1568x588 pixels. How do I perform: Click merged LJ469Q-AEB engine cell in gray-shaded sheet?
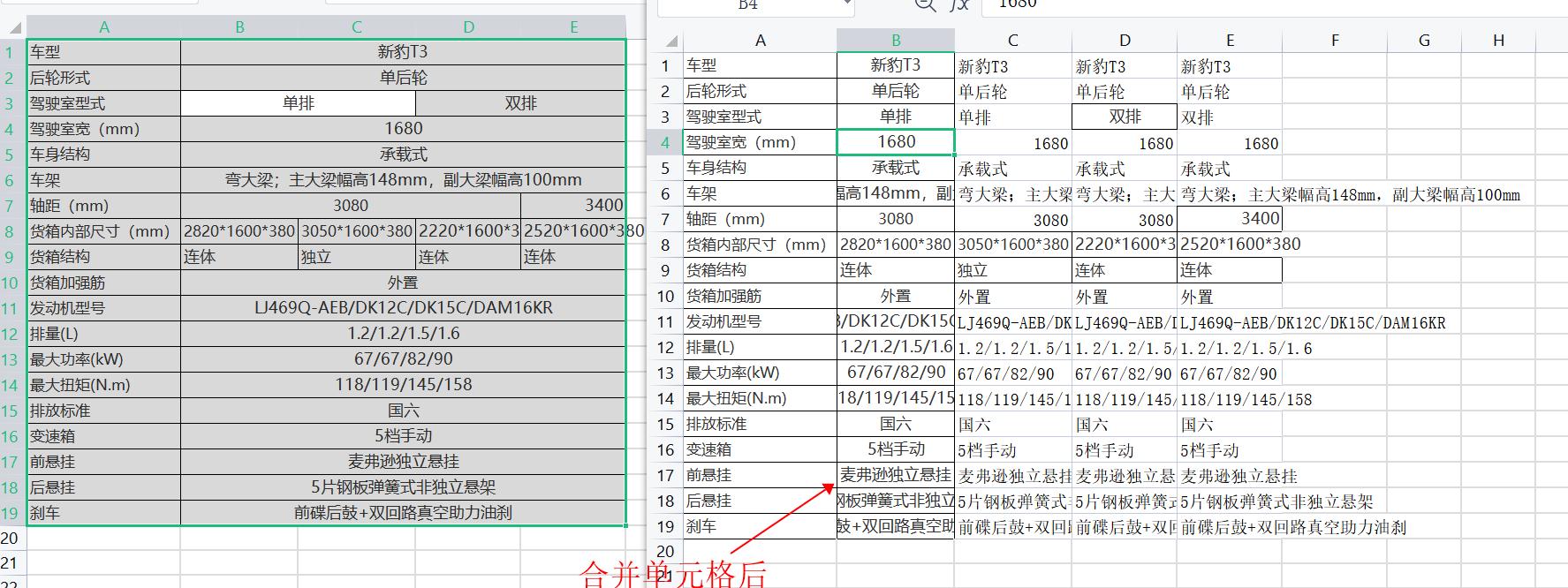pos(404,308)
